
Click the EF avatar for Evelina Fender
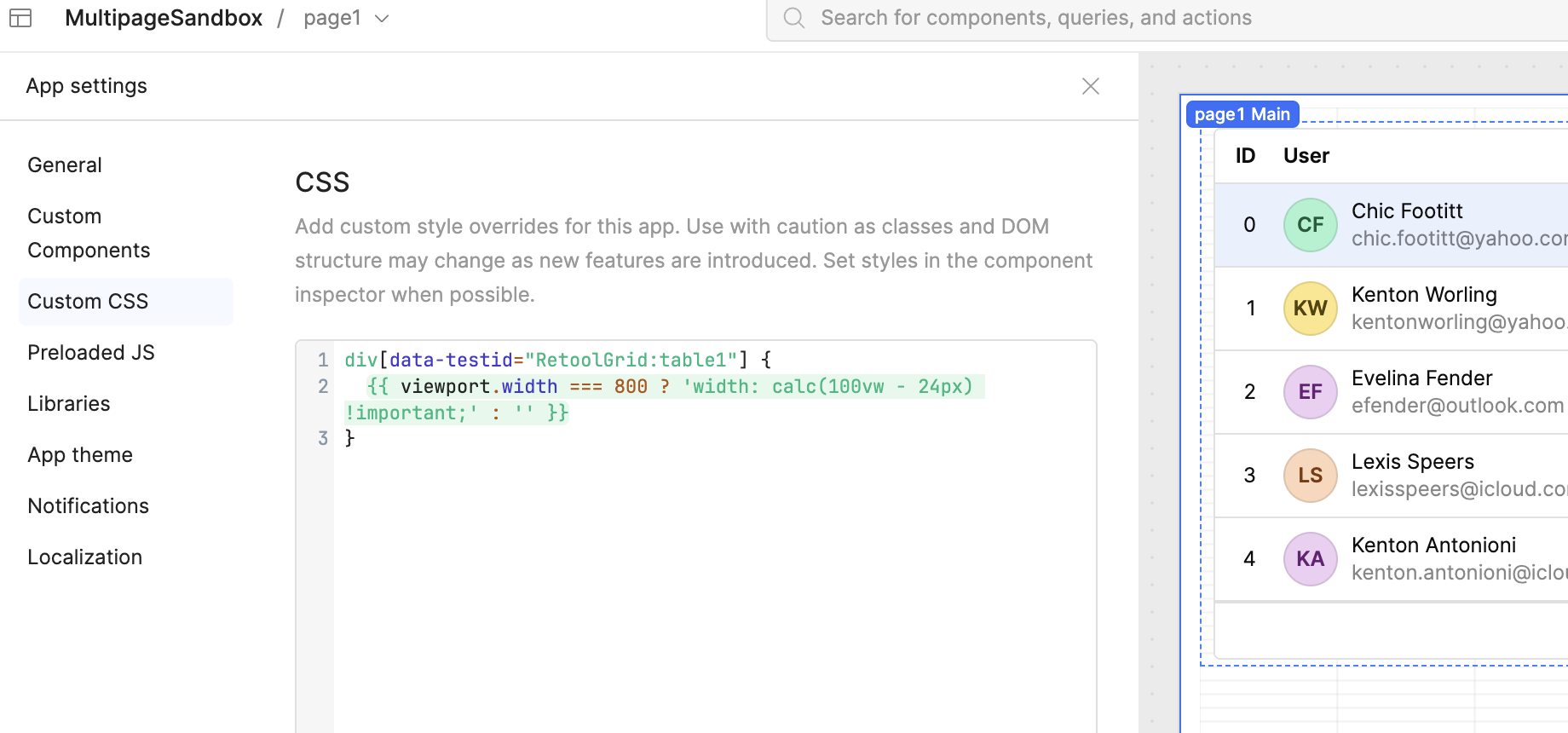click(x=1310, y=392)
